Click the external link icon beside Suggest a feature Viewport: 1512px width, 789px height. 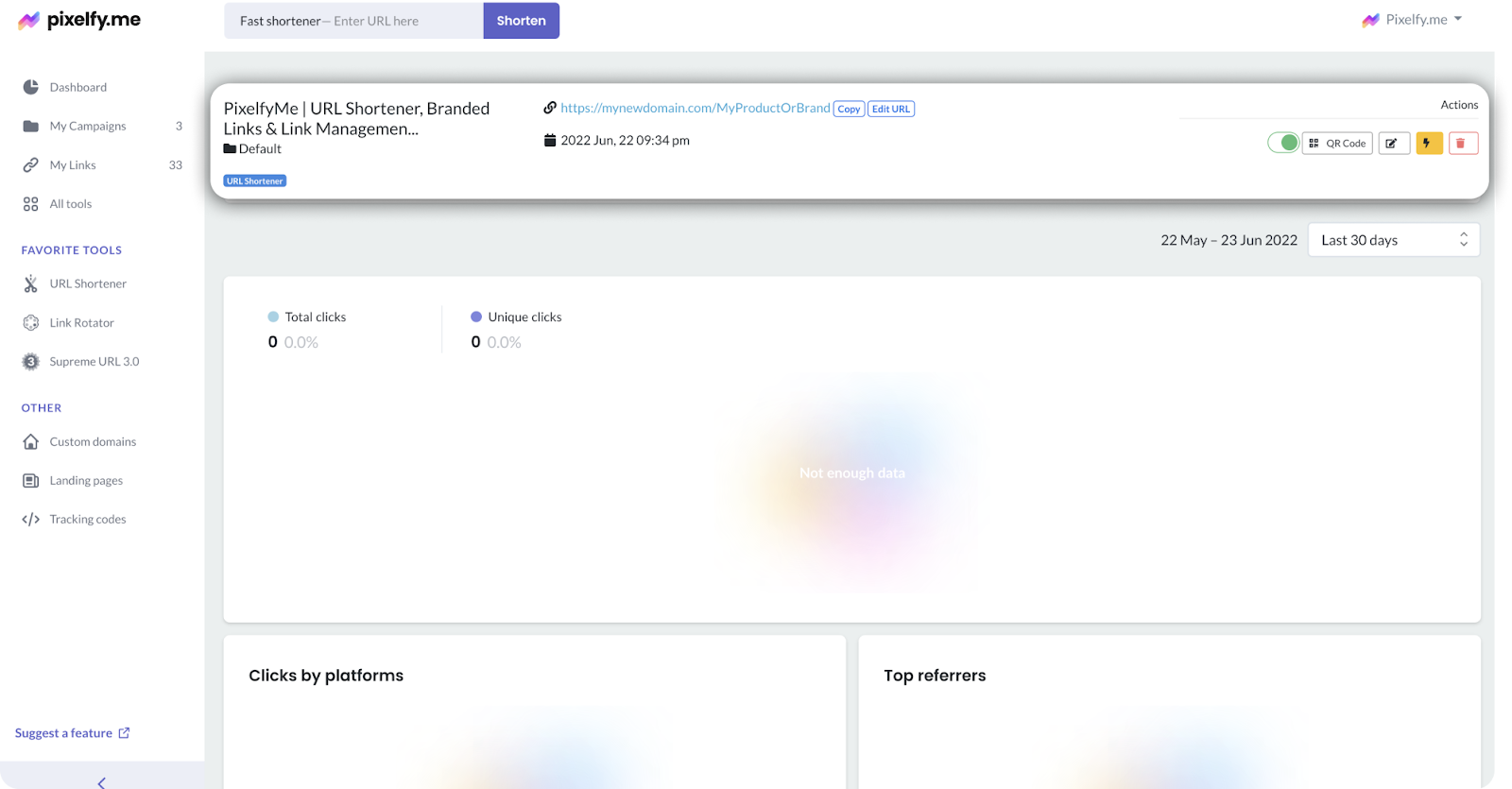point(124,732)
